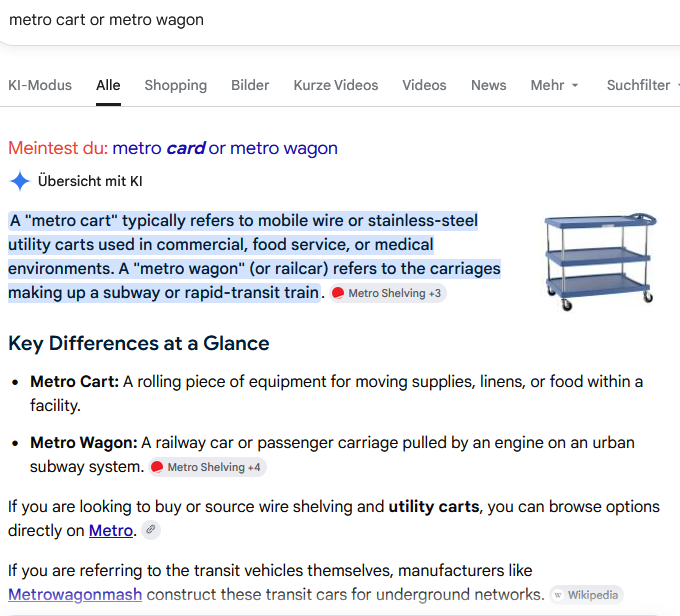680x616 pixels.
Task: Open the Metro Shelving +4 source chip
Action: (x=207, y=467)
